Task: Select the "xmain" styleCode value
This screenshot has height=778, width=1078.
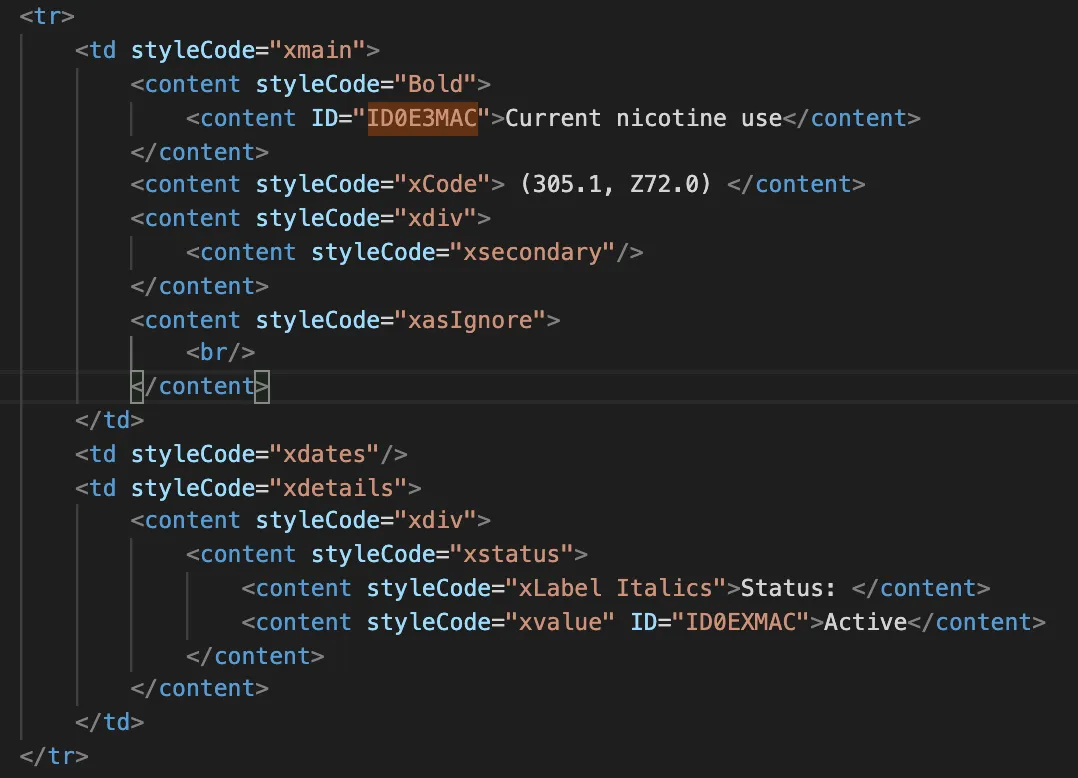Action: tap(318, 50)
